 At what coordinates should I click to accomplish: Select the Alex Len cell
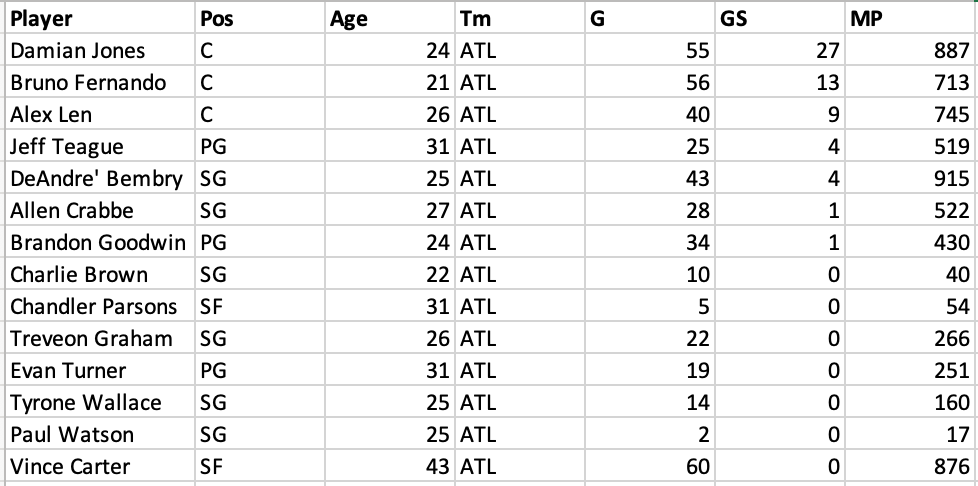(x=100, y=114)
